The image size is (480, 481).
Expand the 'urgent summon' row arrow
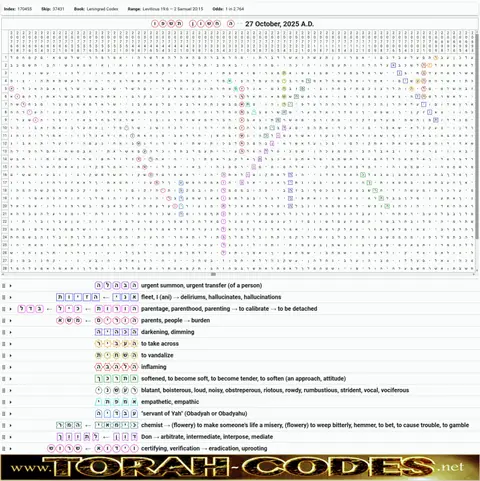click(x=10, y=286)
